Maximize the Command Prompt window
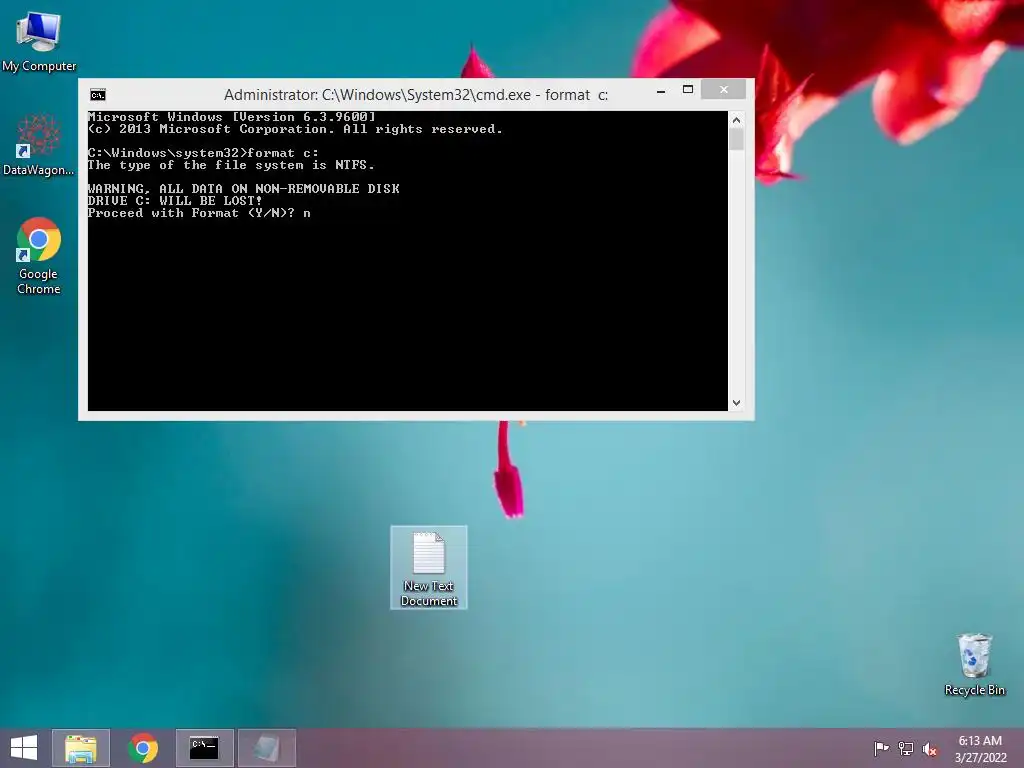This screenshot has height=768, width=1024. point(688,89)
